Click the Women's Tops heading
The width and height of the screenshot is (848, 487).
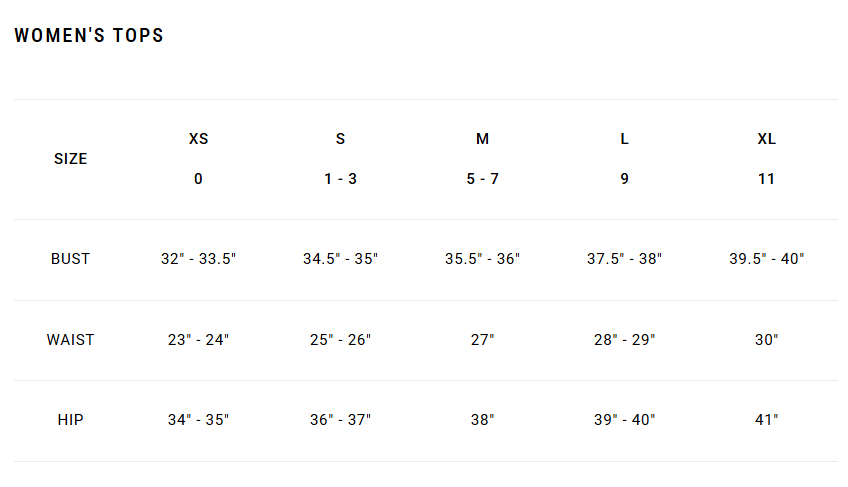[89, 36]
